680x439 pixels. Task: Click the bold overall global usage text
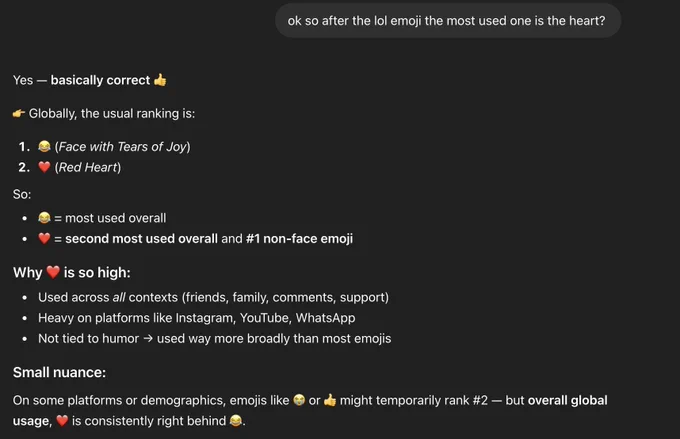tap(310, 410)
